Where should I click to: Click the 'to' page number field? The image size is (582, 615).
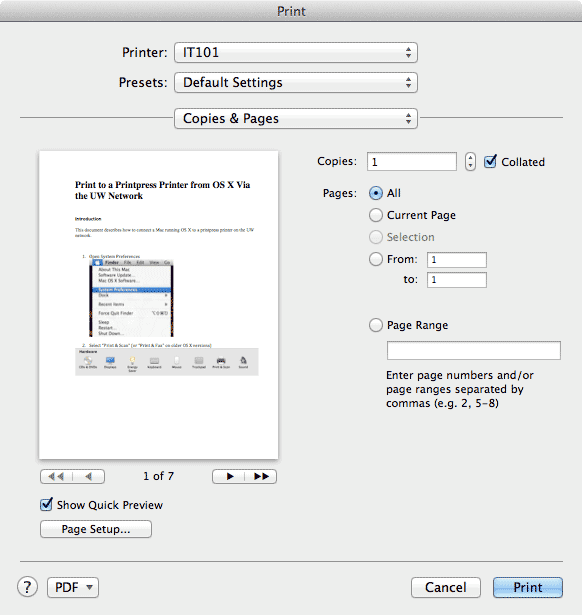click(x=457, y=280)
